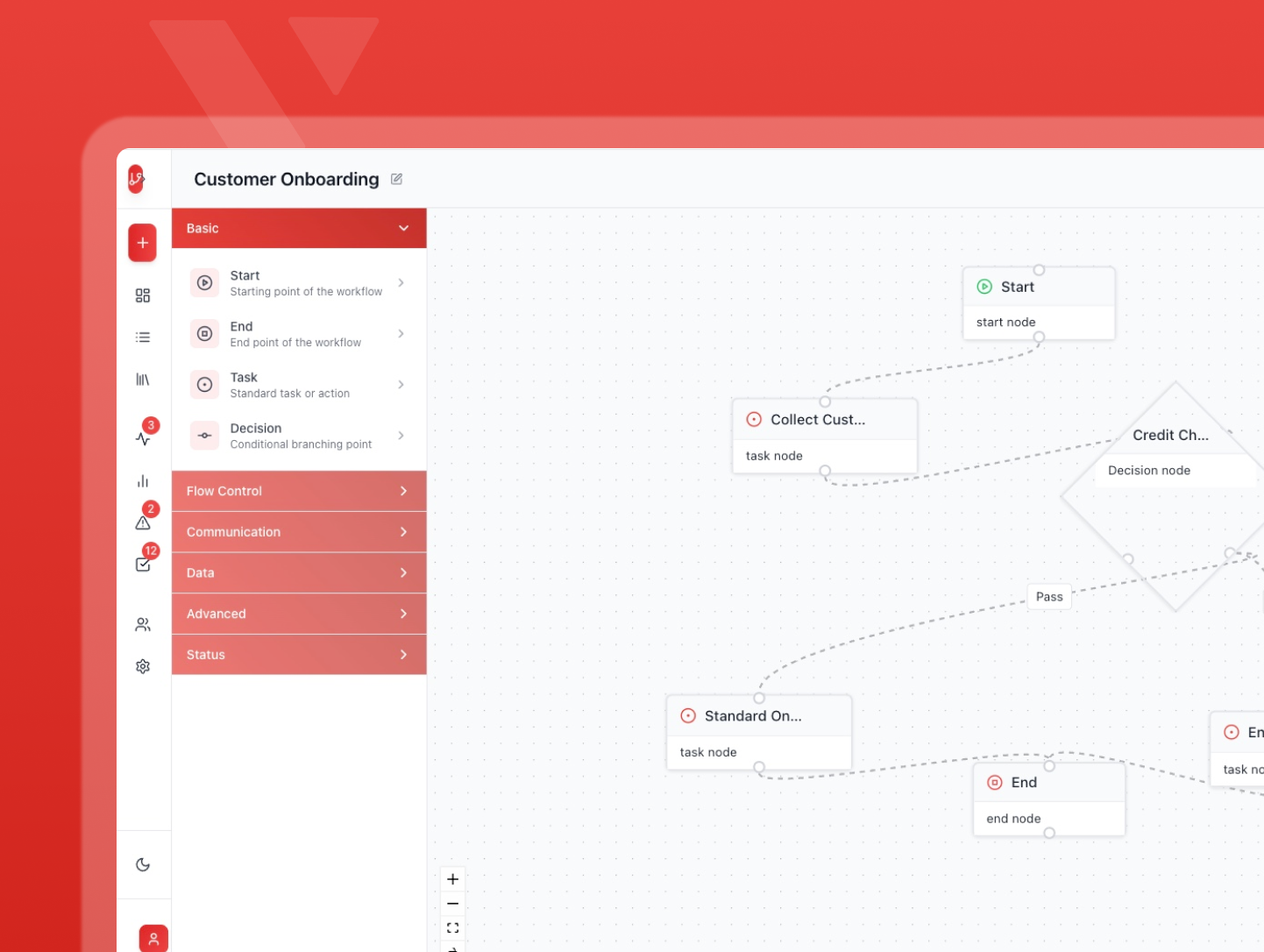Open the warning alerts icon with badge 2

pos(143,522)
